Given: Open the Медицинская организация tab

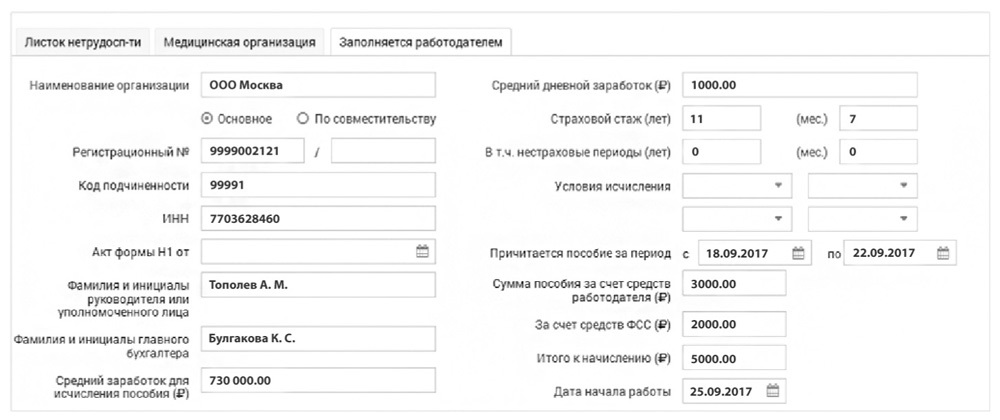Looking at the screenshot, I should click(240, 43).
